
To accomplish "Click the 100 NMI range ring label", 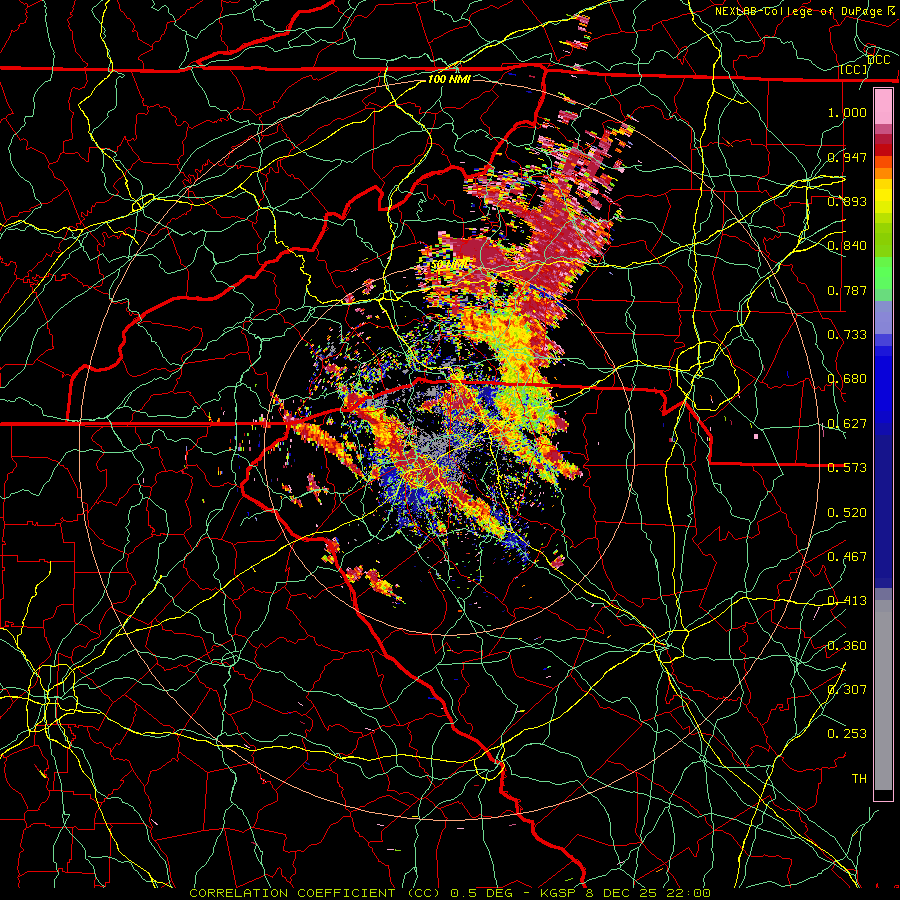I will click(x=449, y=79).
